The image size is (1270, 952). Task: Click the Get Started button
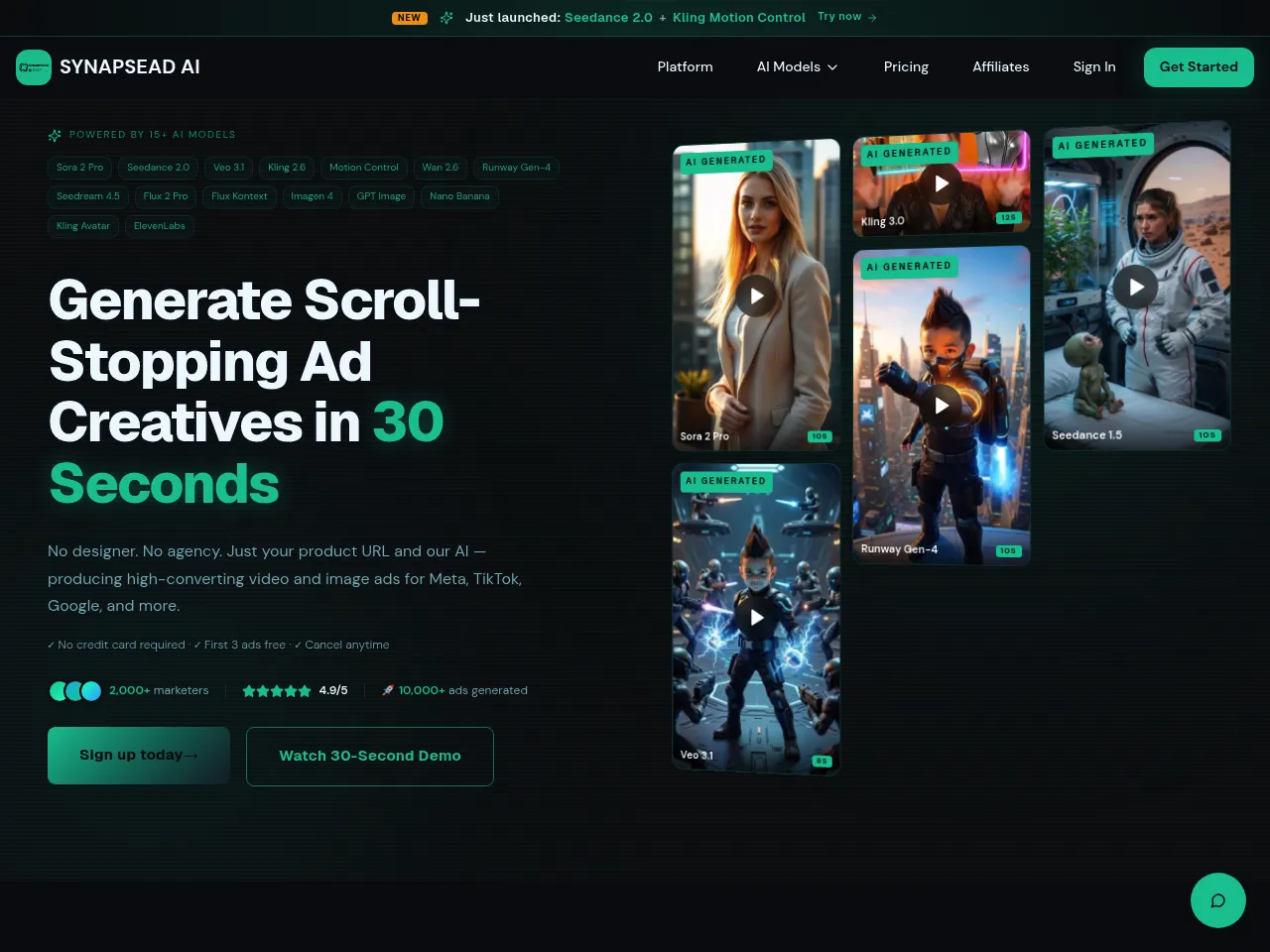(1199, 67)
